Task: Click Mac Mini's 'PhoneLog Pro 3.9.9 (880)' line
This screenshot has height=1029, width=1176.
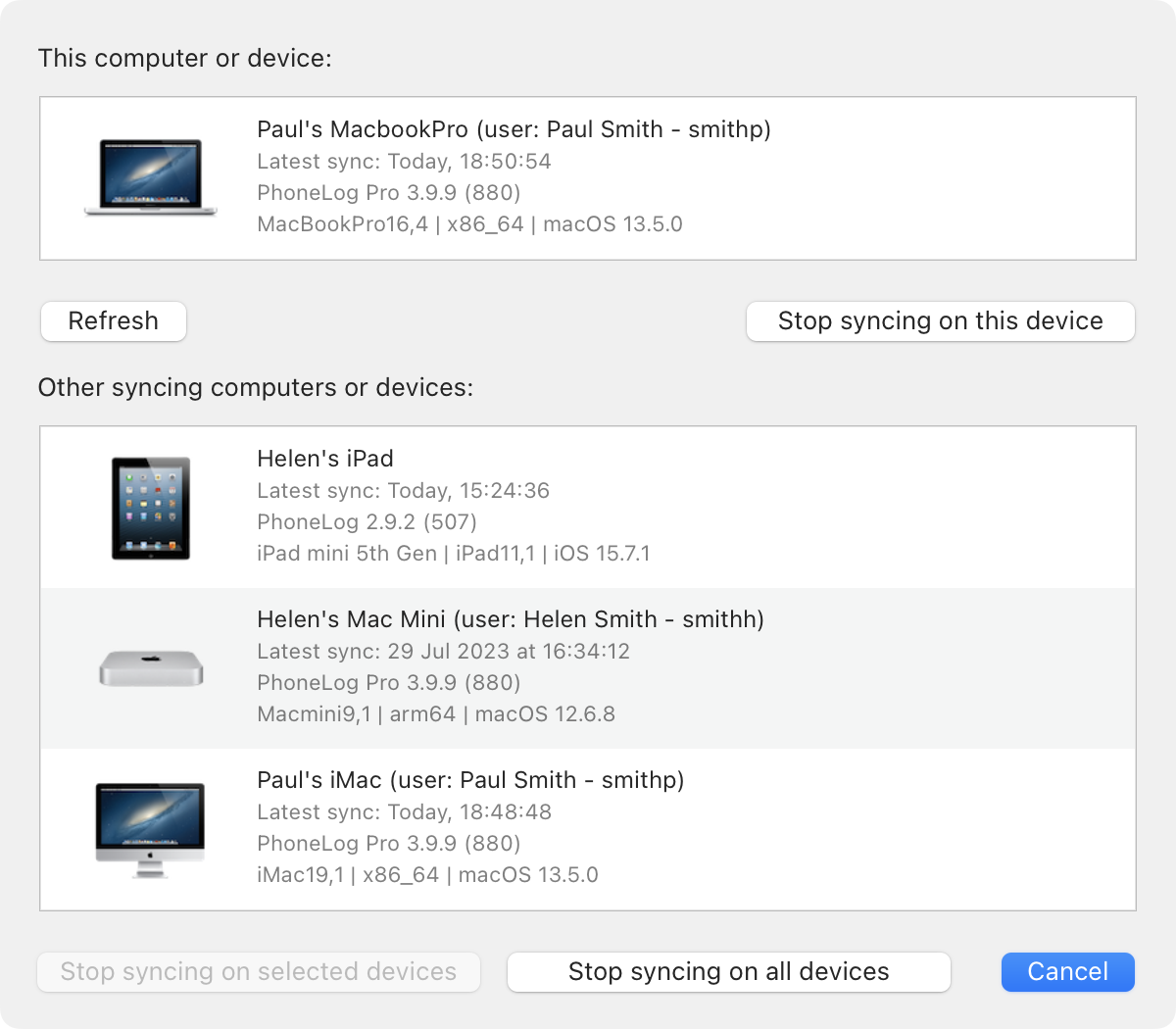Action: (389, 683)
